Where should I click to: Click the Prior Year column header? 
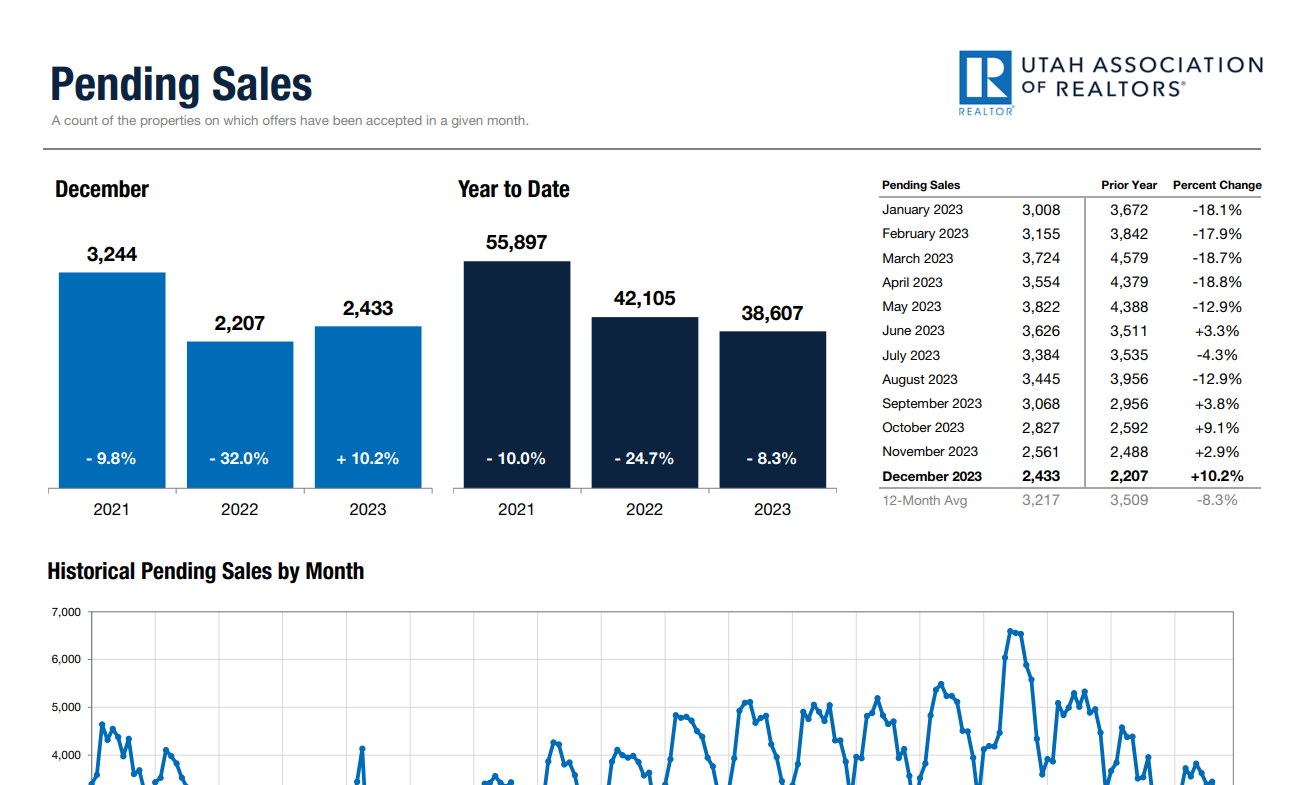point(1129,185)
